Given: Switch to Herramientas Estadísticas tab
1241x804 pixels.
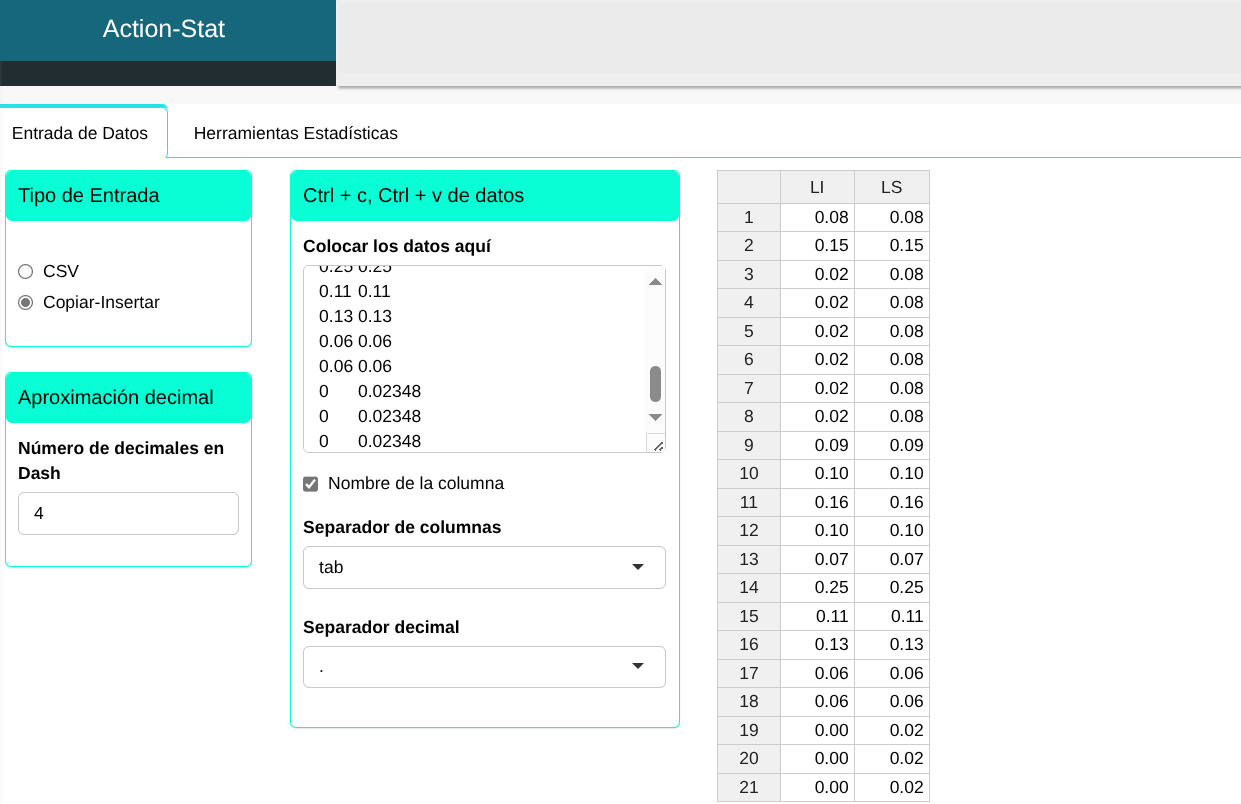Looking at the screenshot, I should [295, 133].
